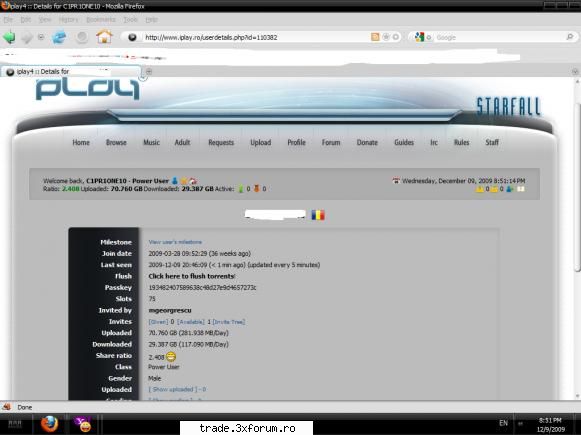581x435 pixels.
Task: Reload the page with the blue refresh icon
Action: (59, 37)
